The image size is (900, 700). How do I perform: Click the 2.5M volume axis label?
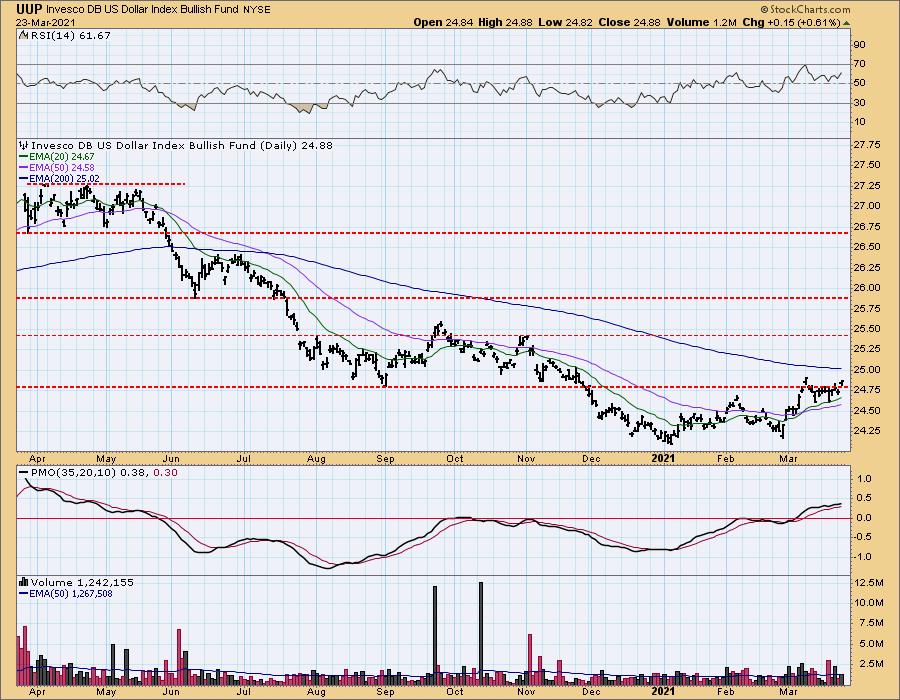(x=871, y=664)
